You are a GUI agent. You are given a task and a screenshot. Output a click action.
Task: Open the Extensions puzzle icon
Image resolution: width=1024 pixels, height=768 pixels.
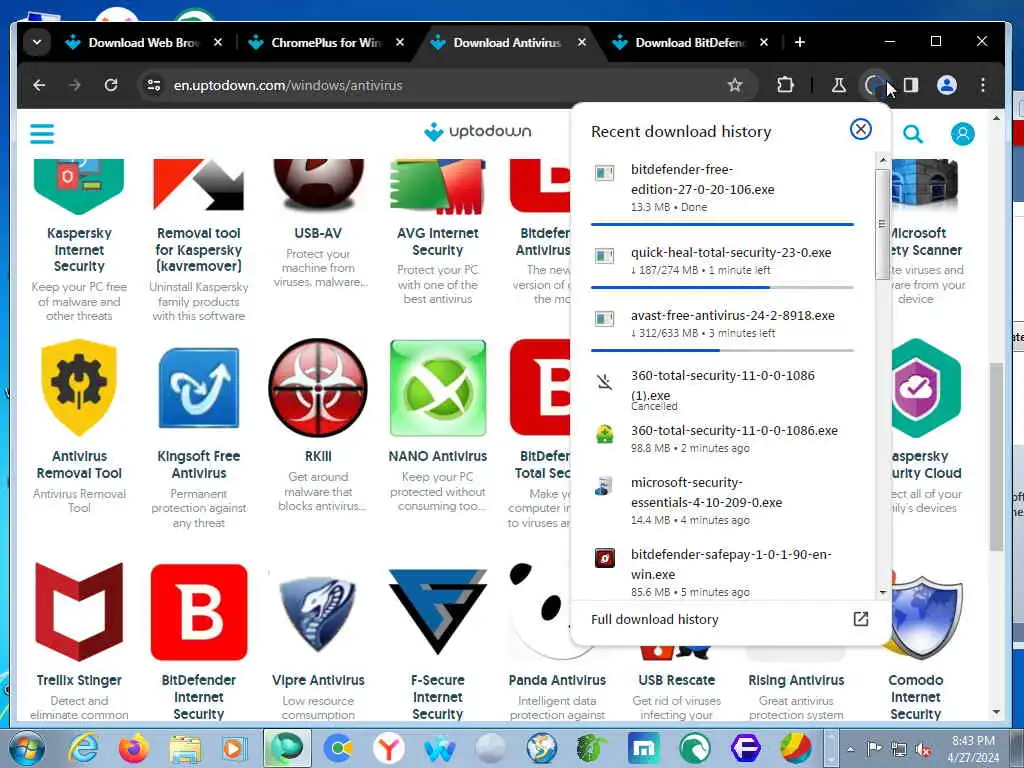(785, 86)
